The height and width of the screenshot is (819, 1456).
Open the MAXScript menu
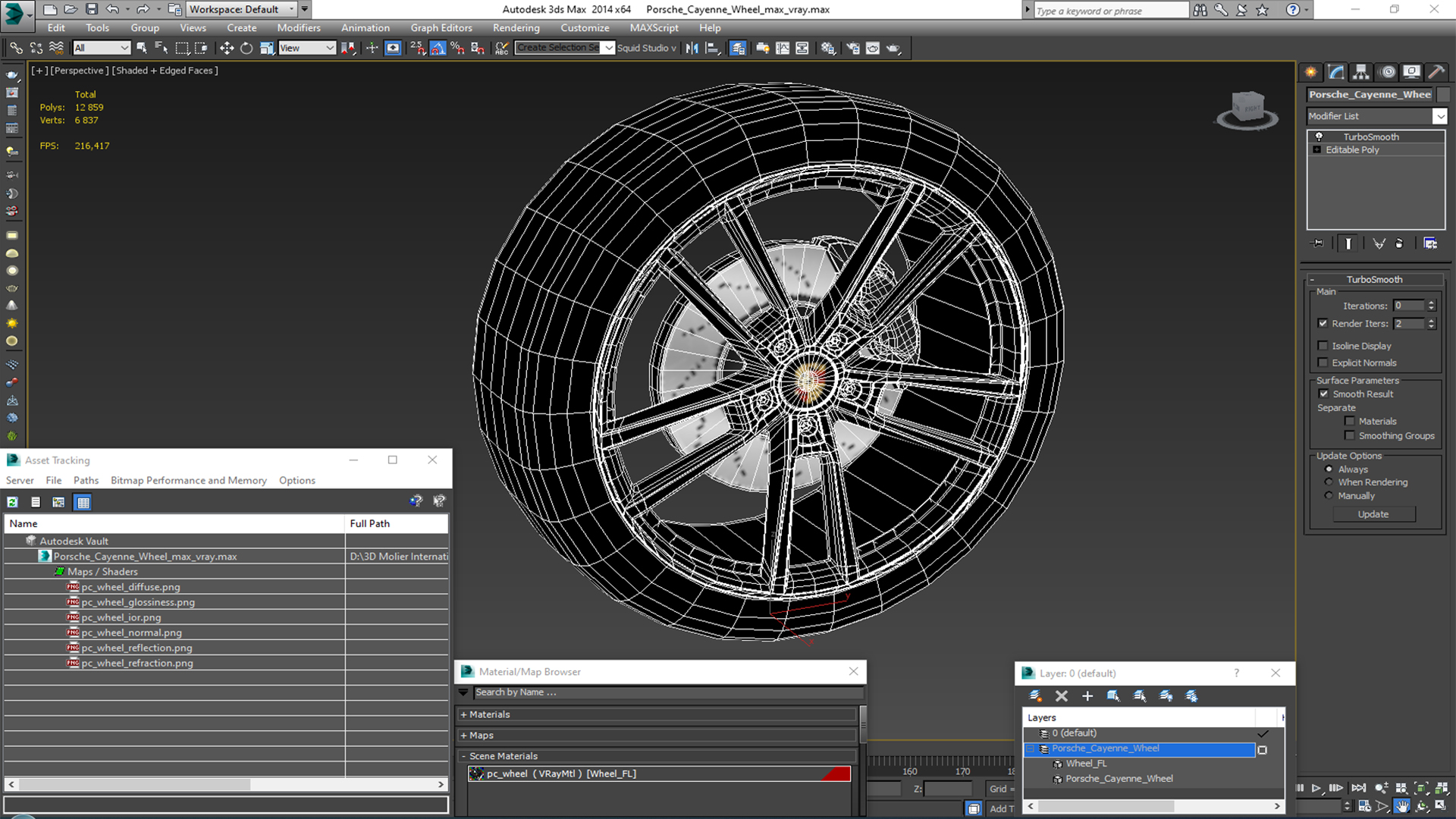click(654, 28)
